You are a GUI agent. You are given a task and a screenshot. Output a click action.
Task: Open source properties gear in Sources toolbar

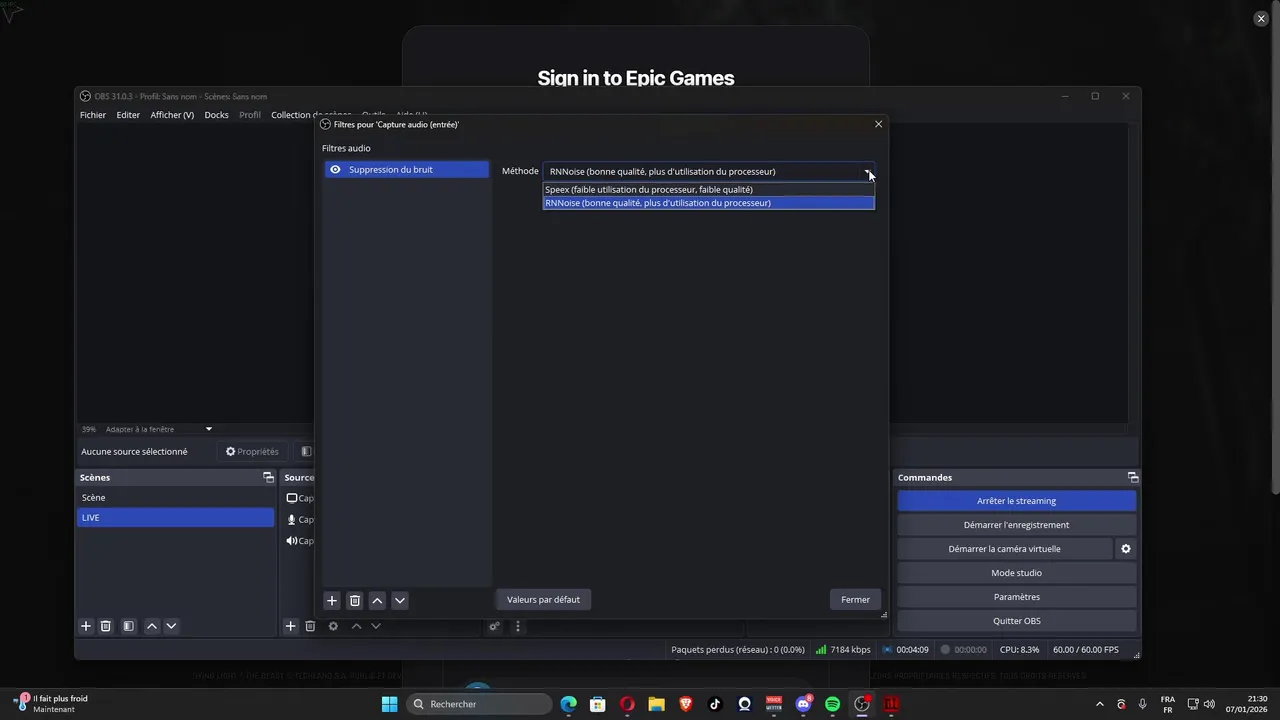(x=333, y=626)
